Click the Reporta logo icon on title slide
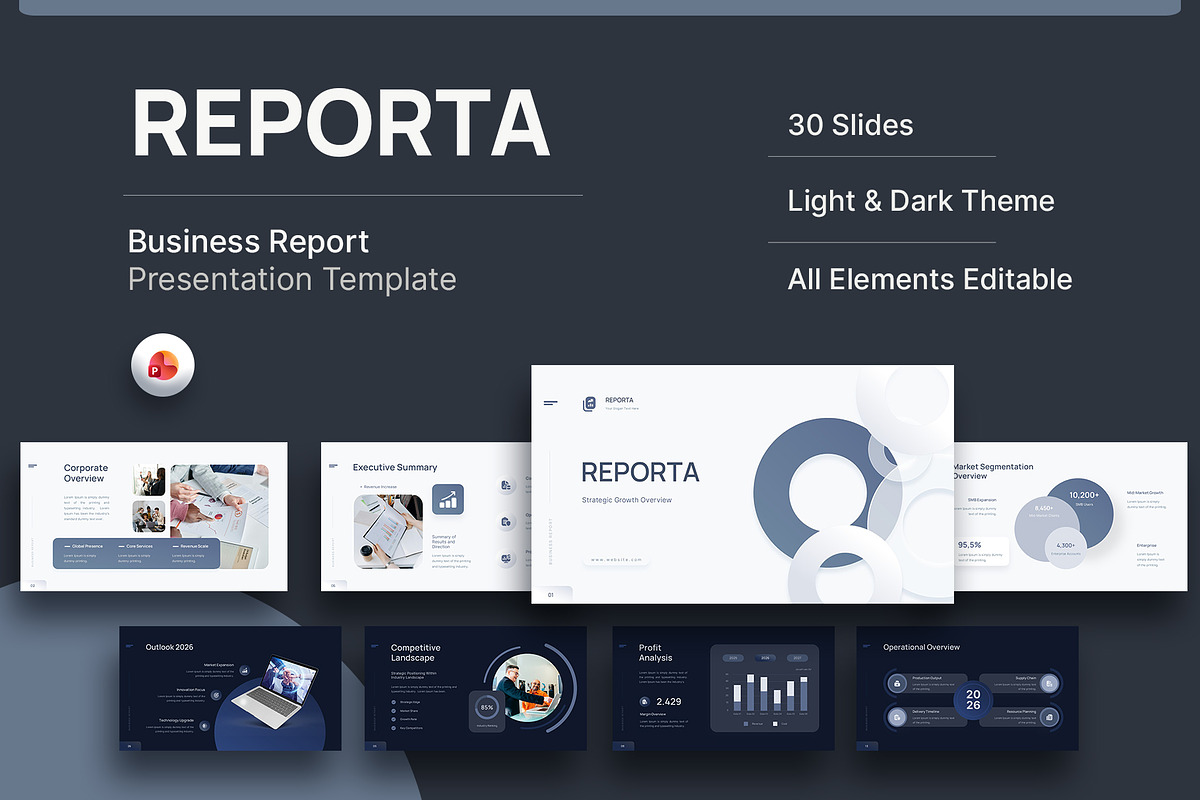This screenshot has height=800, width=1200. coord(590,404)
